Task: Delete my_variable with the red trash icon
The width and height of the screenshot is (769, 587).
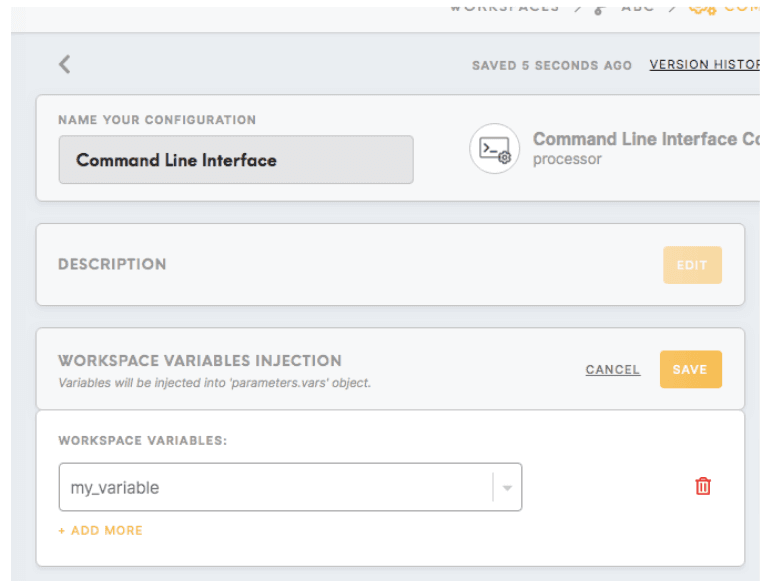Action: 703,486
